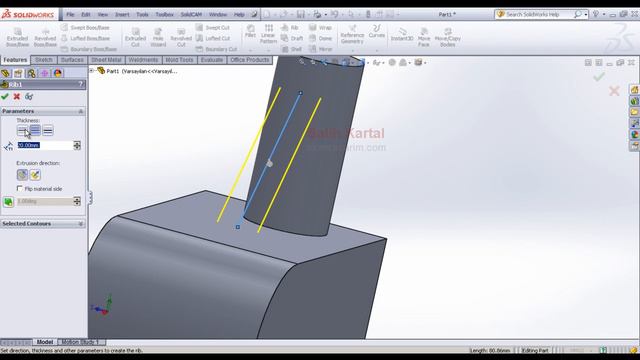The image size is (640, 360).
Task: Set extrusion direction Normal to Sketch
Action: [x=35, y=175]
